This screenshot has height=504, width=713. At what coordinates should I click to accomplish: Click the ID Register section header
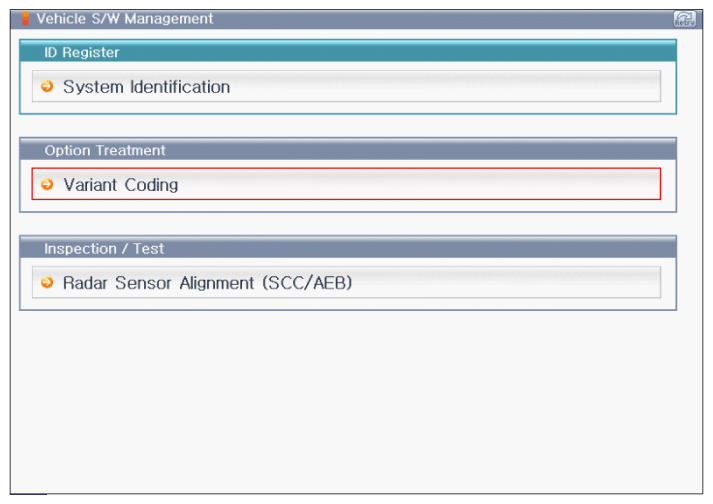click(x=82, y=52)
